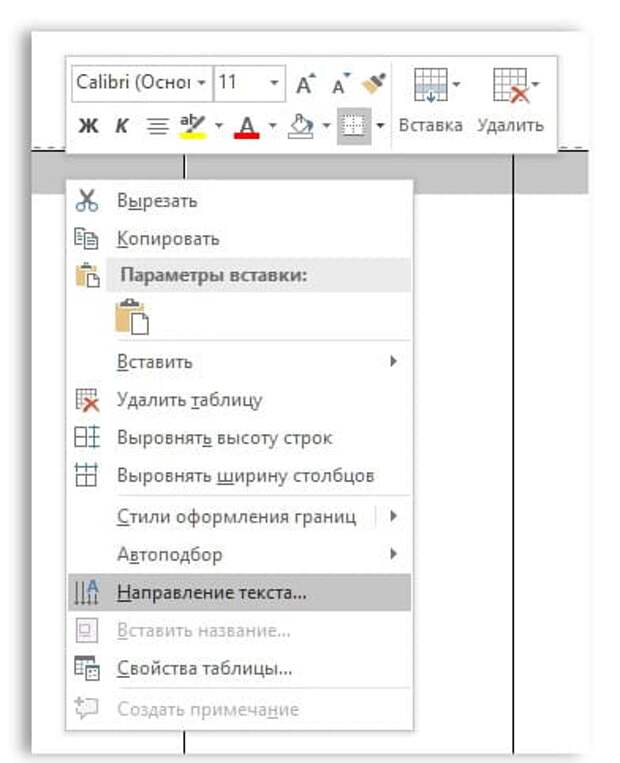
Task: Click the copy icon beside Копировать
Action: (86, 238)
